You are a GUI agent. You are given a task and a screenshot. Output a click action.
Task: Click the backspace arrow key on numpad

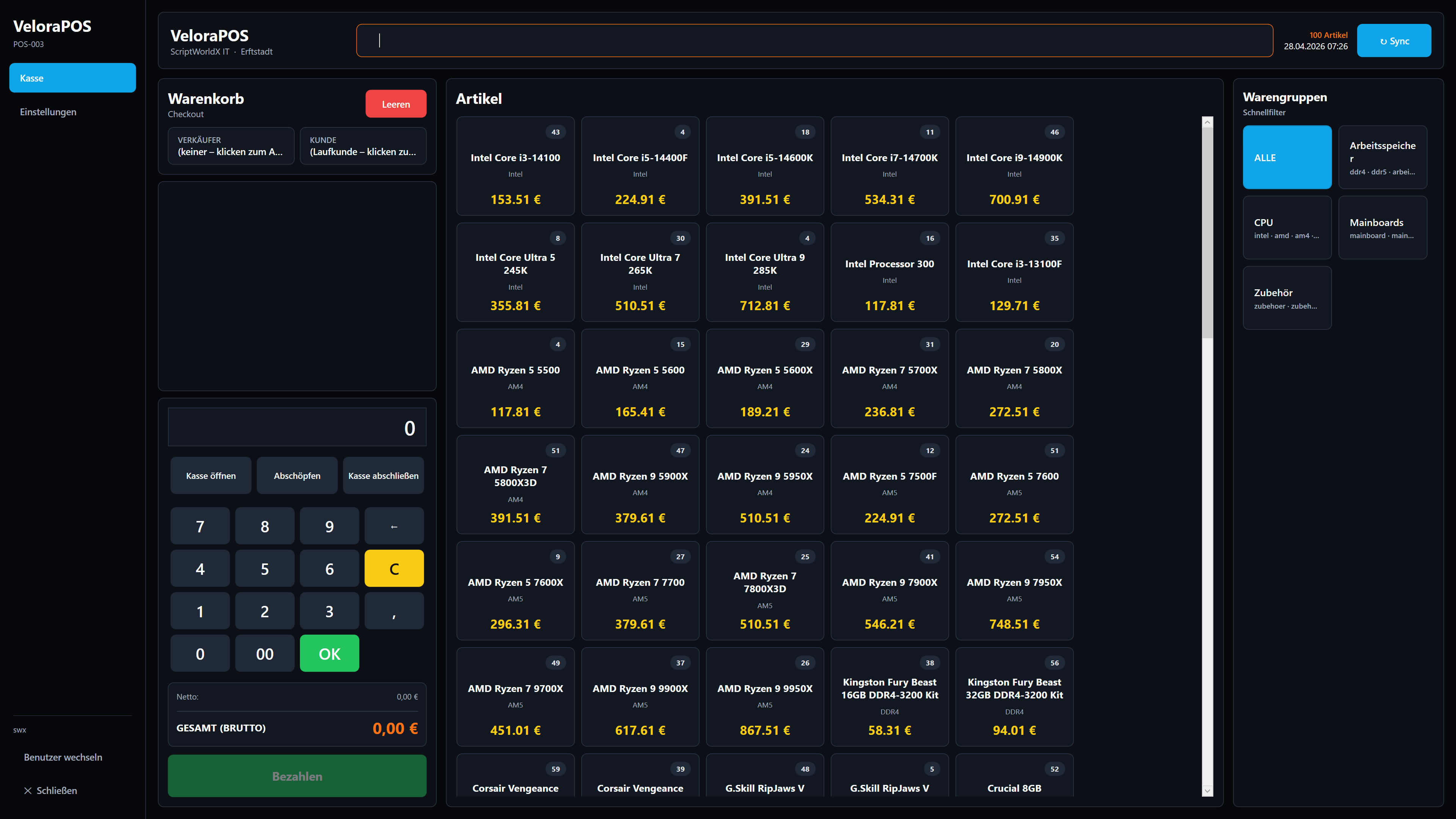(394, 526)
